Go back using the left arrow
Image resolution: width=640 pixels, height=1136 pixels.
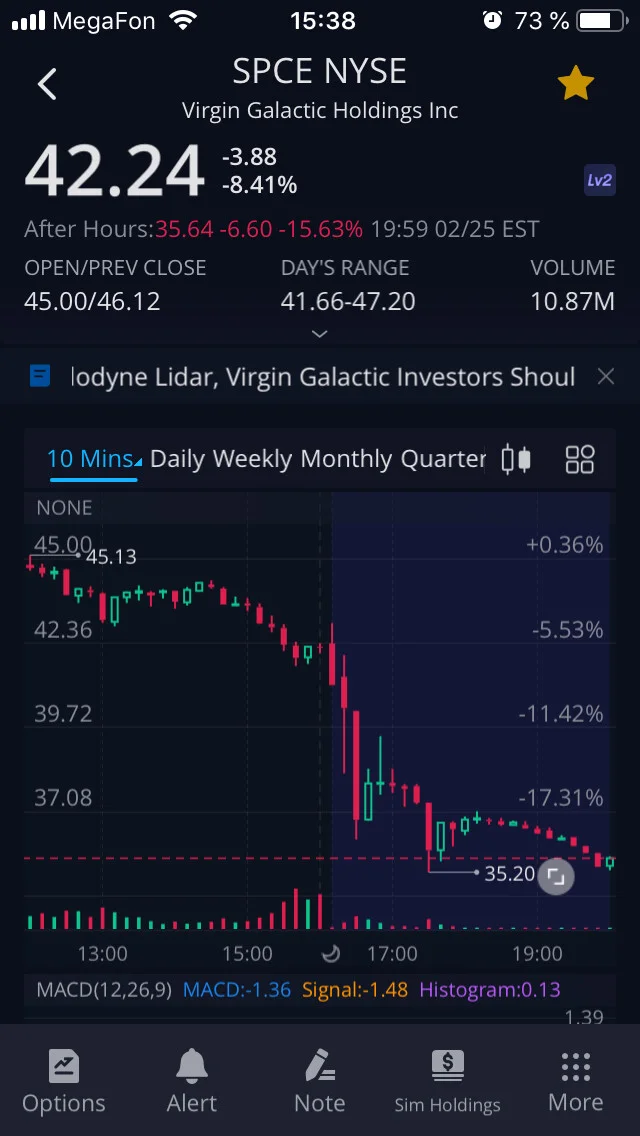pos(47,84)
